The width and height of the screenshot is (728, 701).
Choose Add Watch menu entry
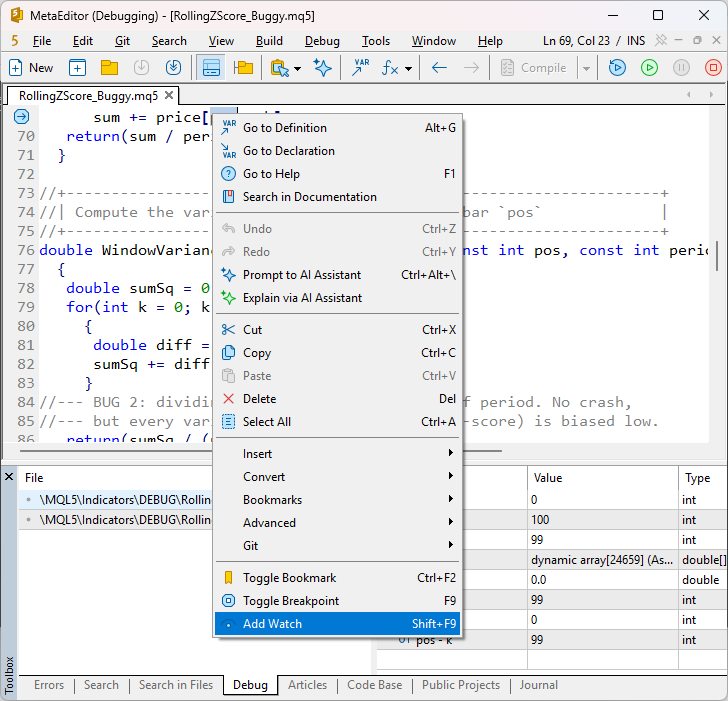[x=338, y=623]
